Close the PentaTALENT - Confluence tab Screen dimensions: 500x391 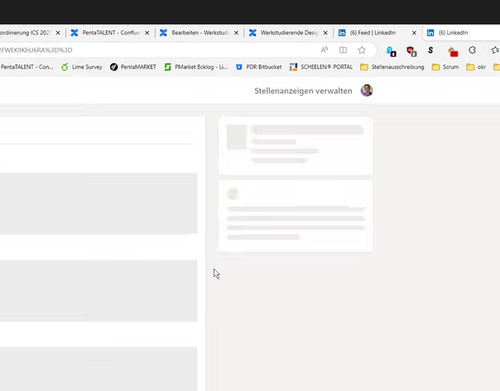tap(147, 33)
